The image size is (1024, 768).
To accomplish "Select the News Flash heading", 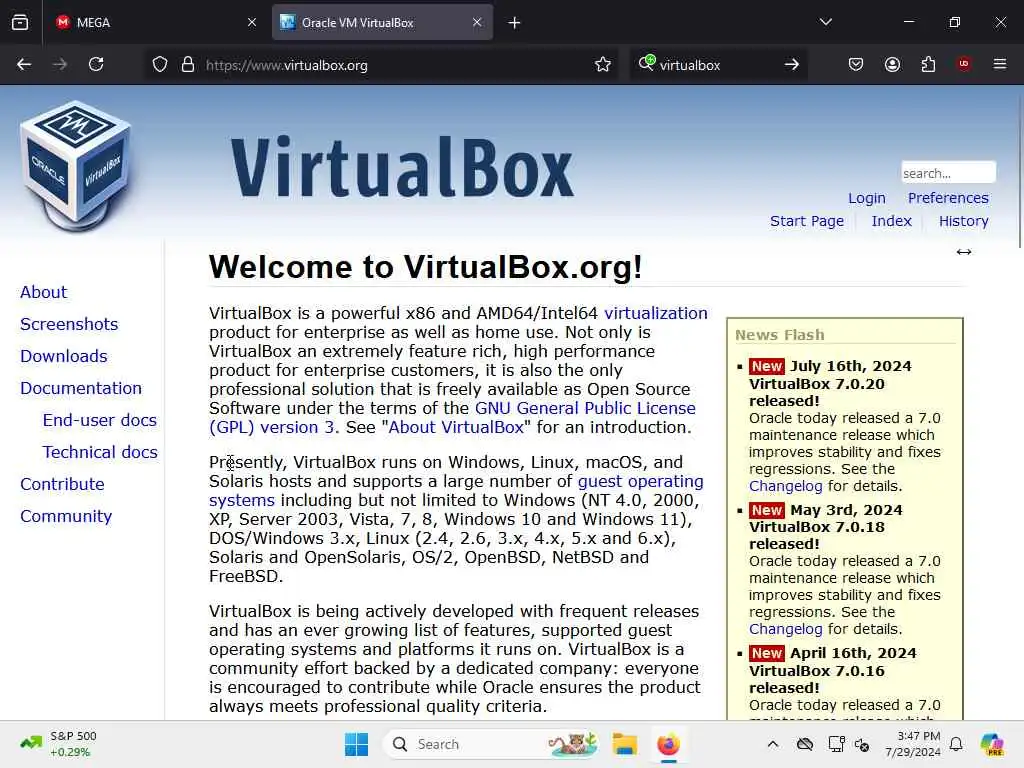I will 780,335.
